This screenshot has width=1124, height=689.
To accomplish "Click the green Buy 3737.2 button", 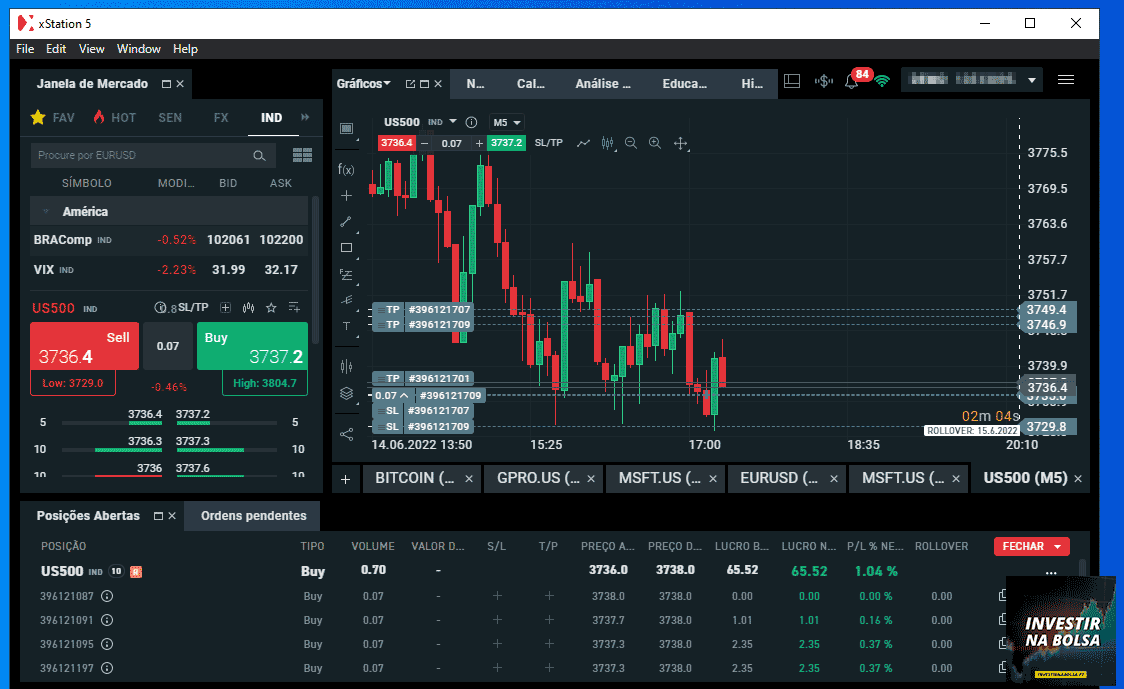I will (252, 346).
